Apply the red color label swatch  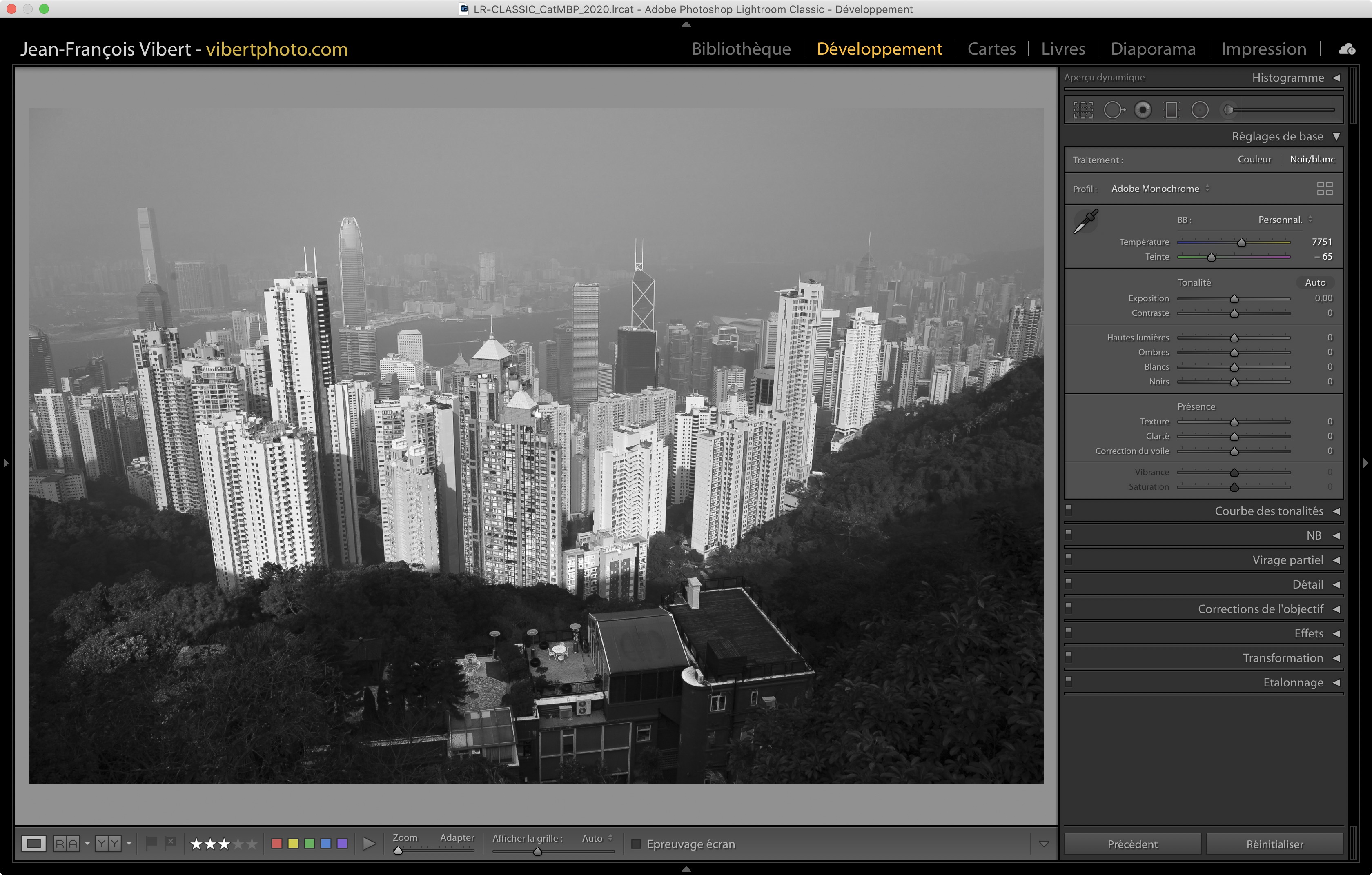click(277, 844)
